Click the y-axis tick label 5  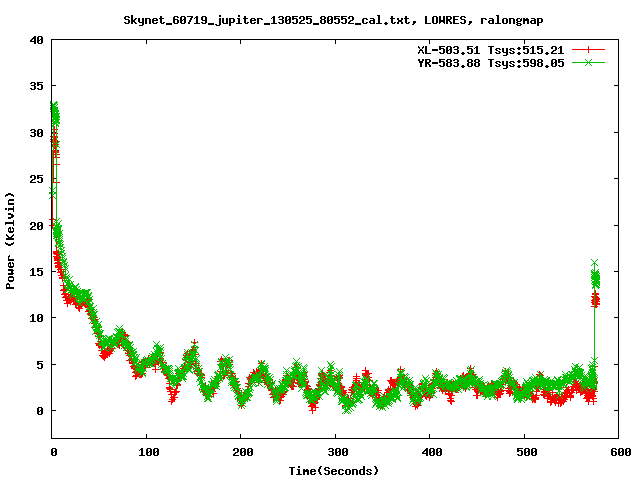[x=40, y=364]
